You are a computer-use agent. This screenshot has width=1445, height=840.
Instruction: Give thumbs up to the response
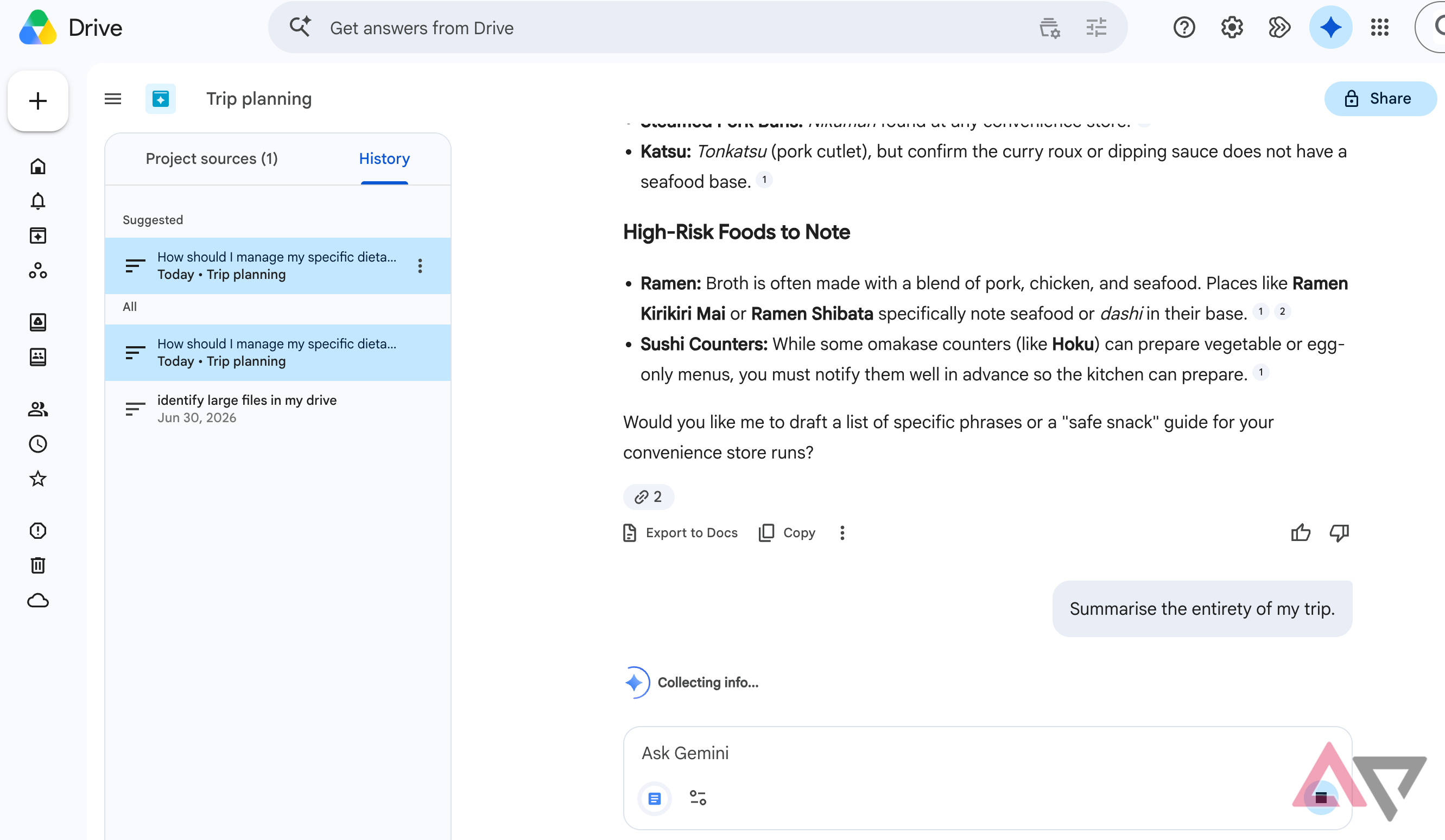1301,533
